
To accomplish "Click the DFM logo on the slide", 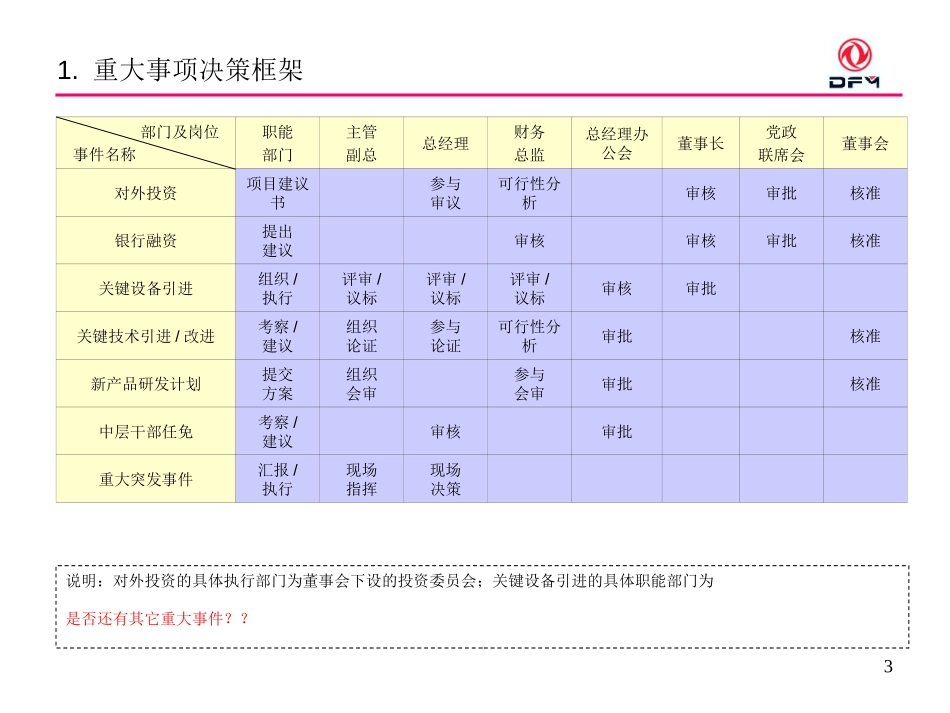I will pos(854,64).
